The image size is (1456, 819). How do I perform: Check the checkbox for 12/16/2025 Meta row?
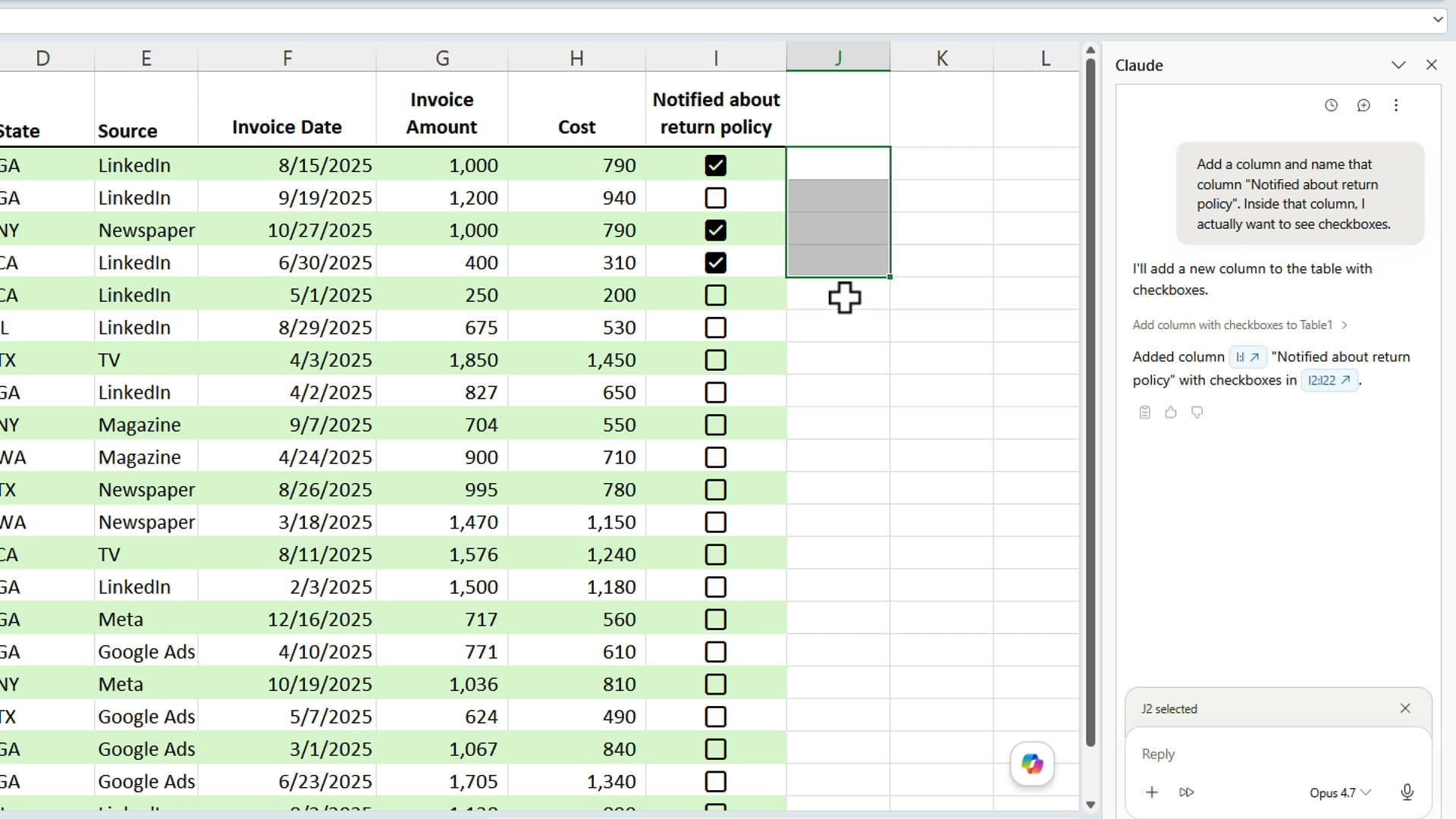(715, 620)
